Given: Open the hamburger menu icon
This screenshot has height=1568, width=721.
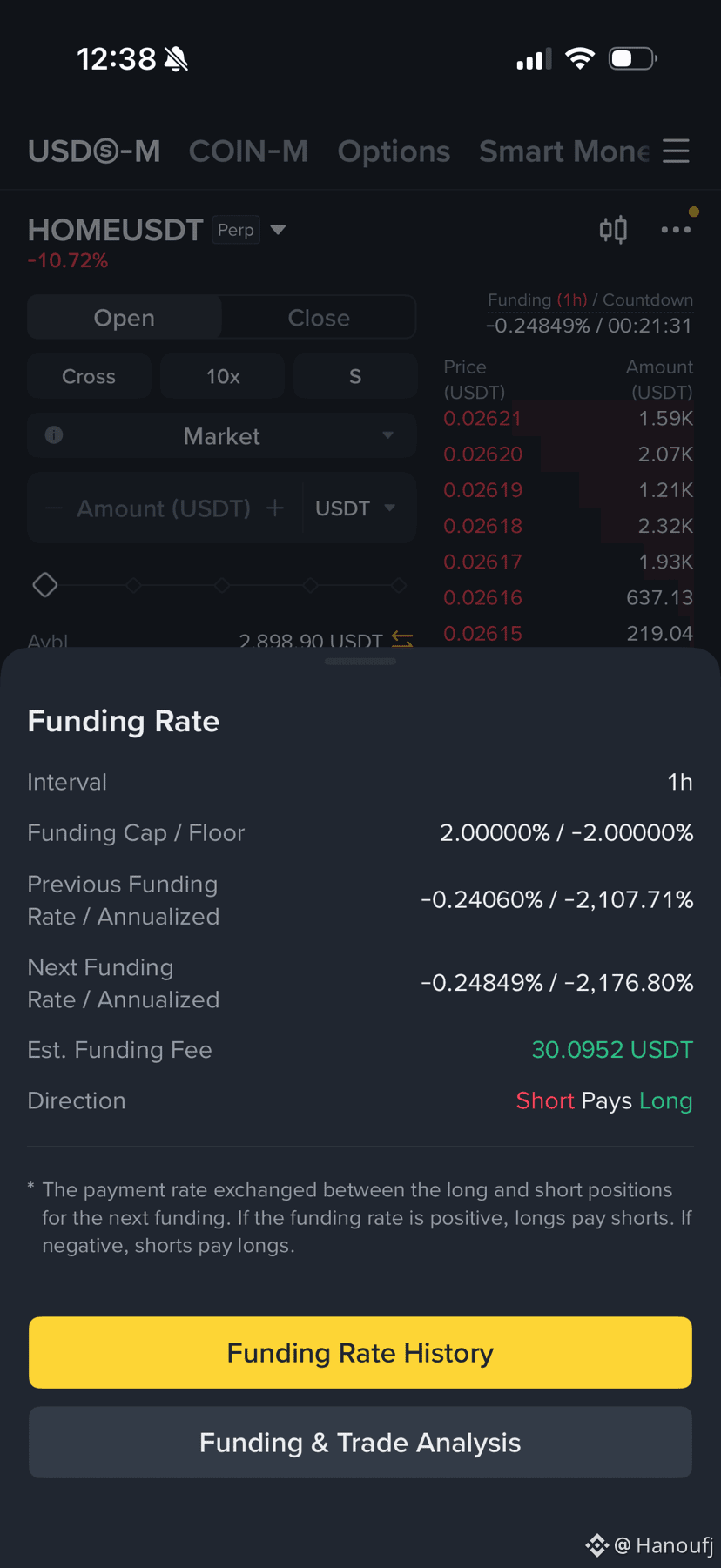Looking at the screenshot, I should [676, 151].
